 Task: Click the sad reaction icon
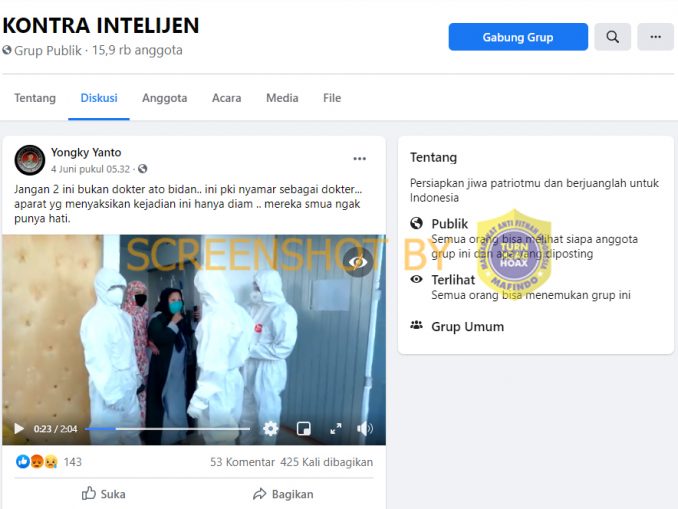coord(51,462)
